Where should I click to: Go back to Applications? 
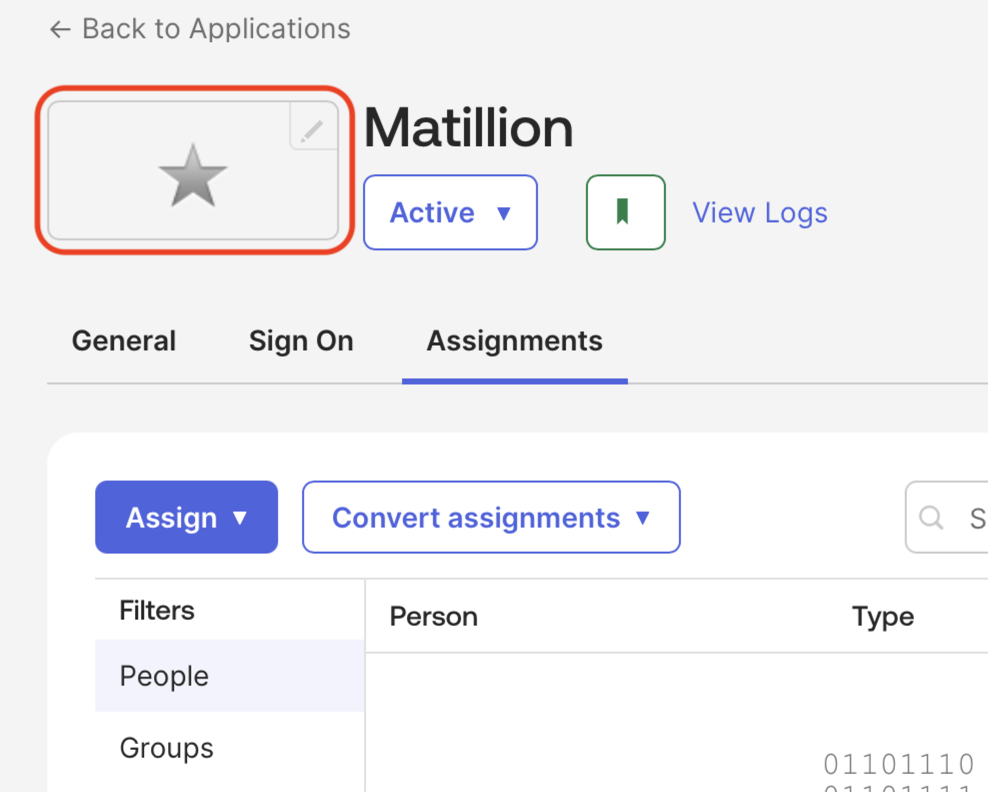[200, 29]
